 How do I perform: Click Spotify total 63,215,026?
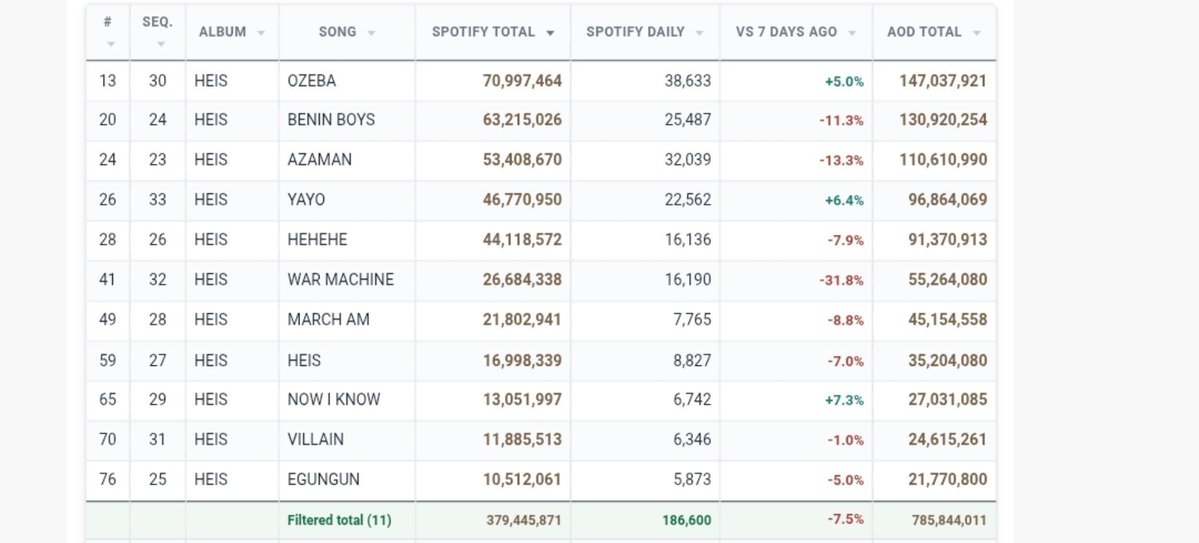point(522,120)
